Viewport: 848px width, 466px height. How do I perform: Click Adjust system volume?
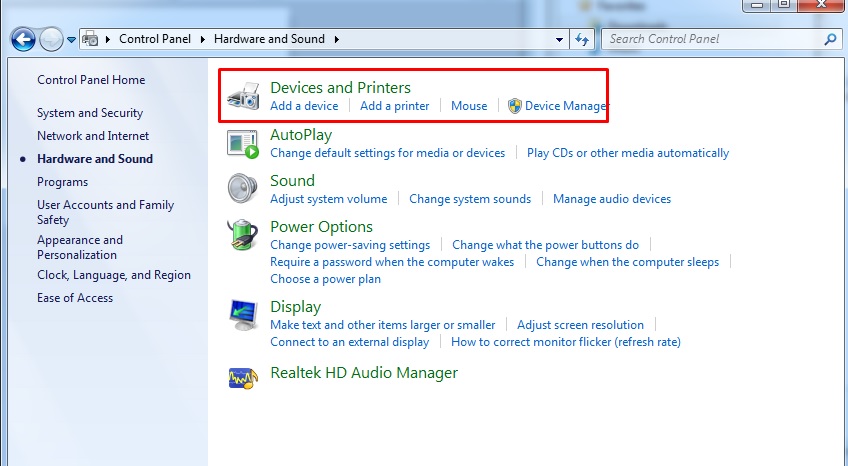coord(328,199)
